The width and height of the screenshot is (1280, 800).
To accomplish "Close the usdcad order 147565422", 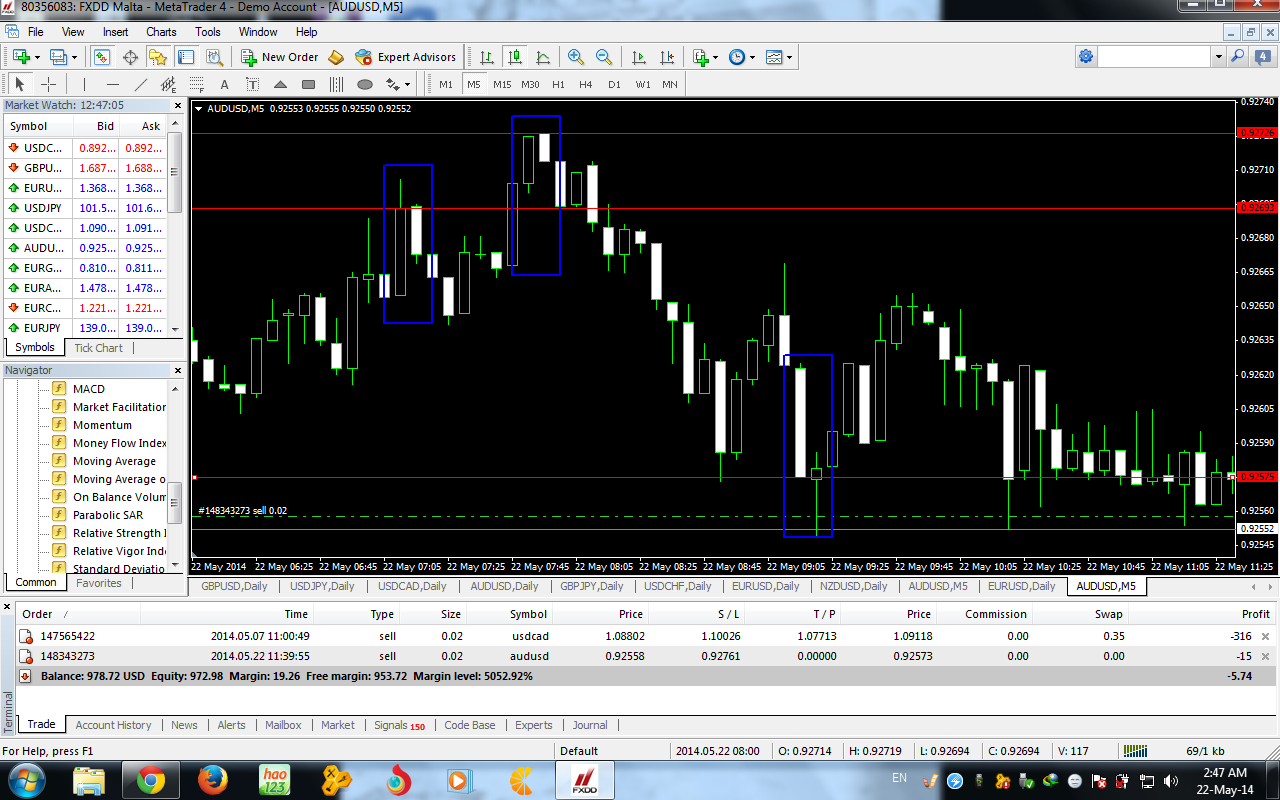I will (x=1265, y=636).
